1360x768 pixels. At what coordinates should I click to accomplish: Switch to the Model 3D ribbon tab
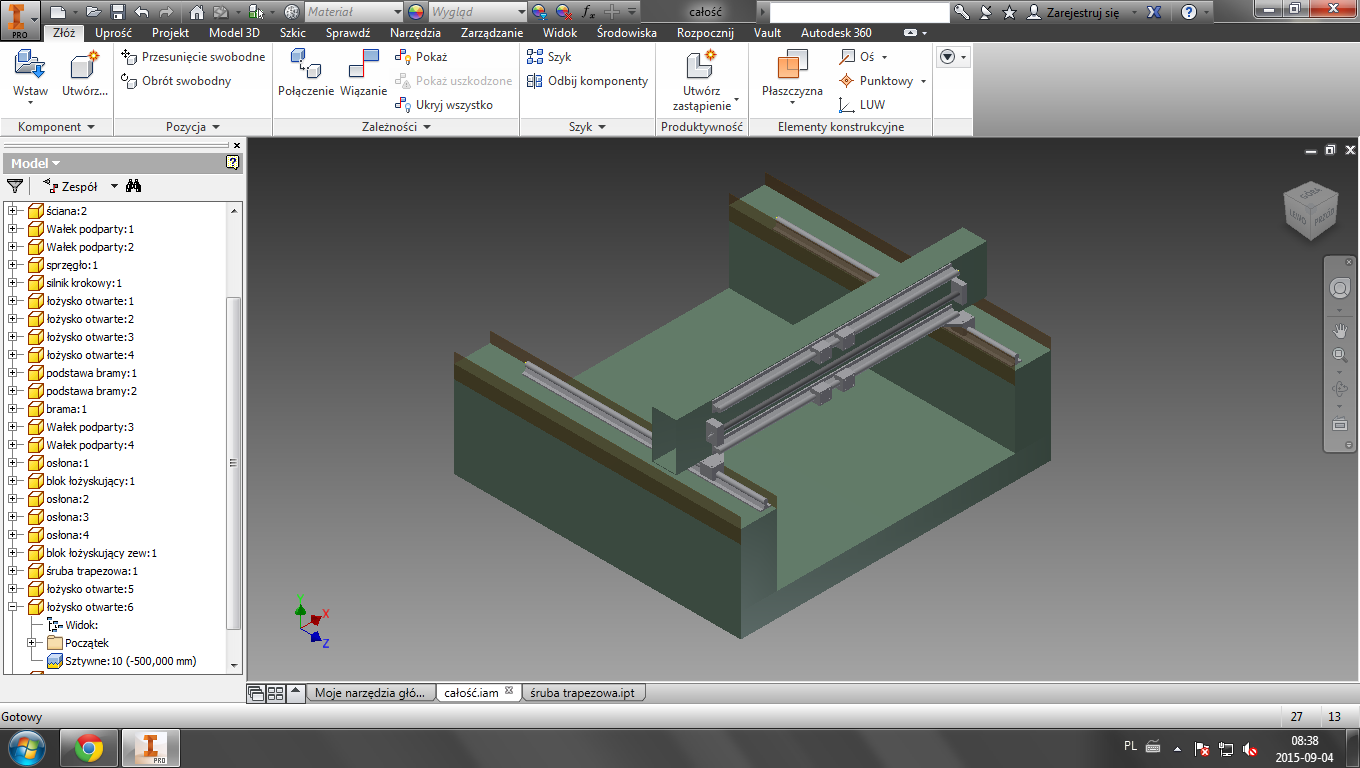tap(234, 33)
